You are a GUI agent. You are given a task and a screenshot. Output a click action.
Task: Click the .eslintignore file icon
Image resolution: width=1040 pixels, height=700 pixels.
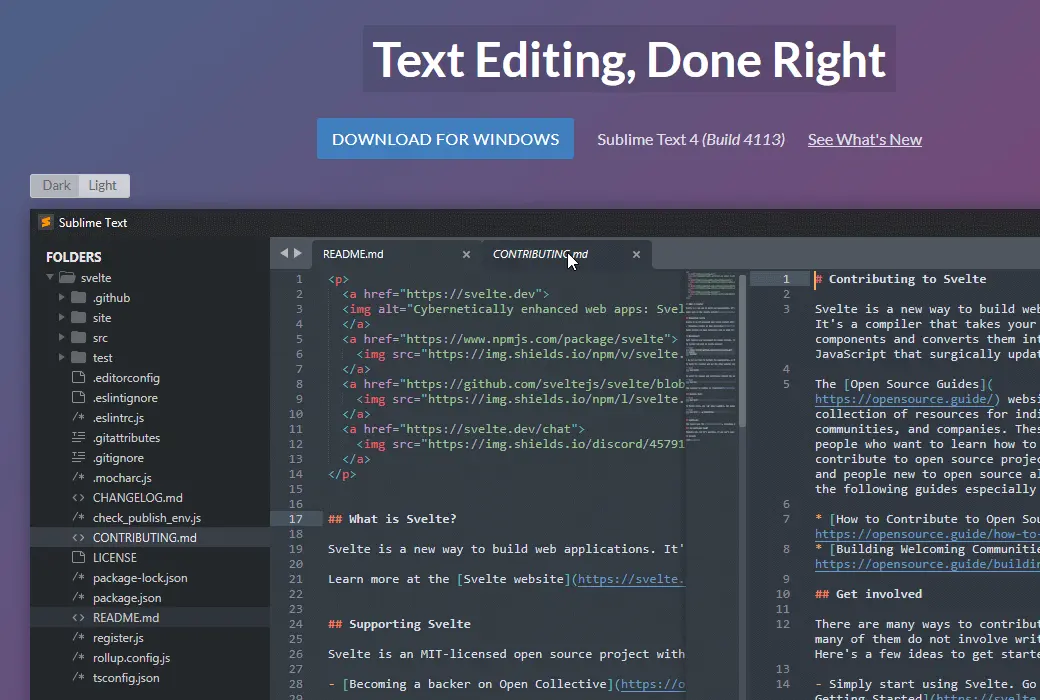click(78, 397)
